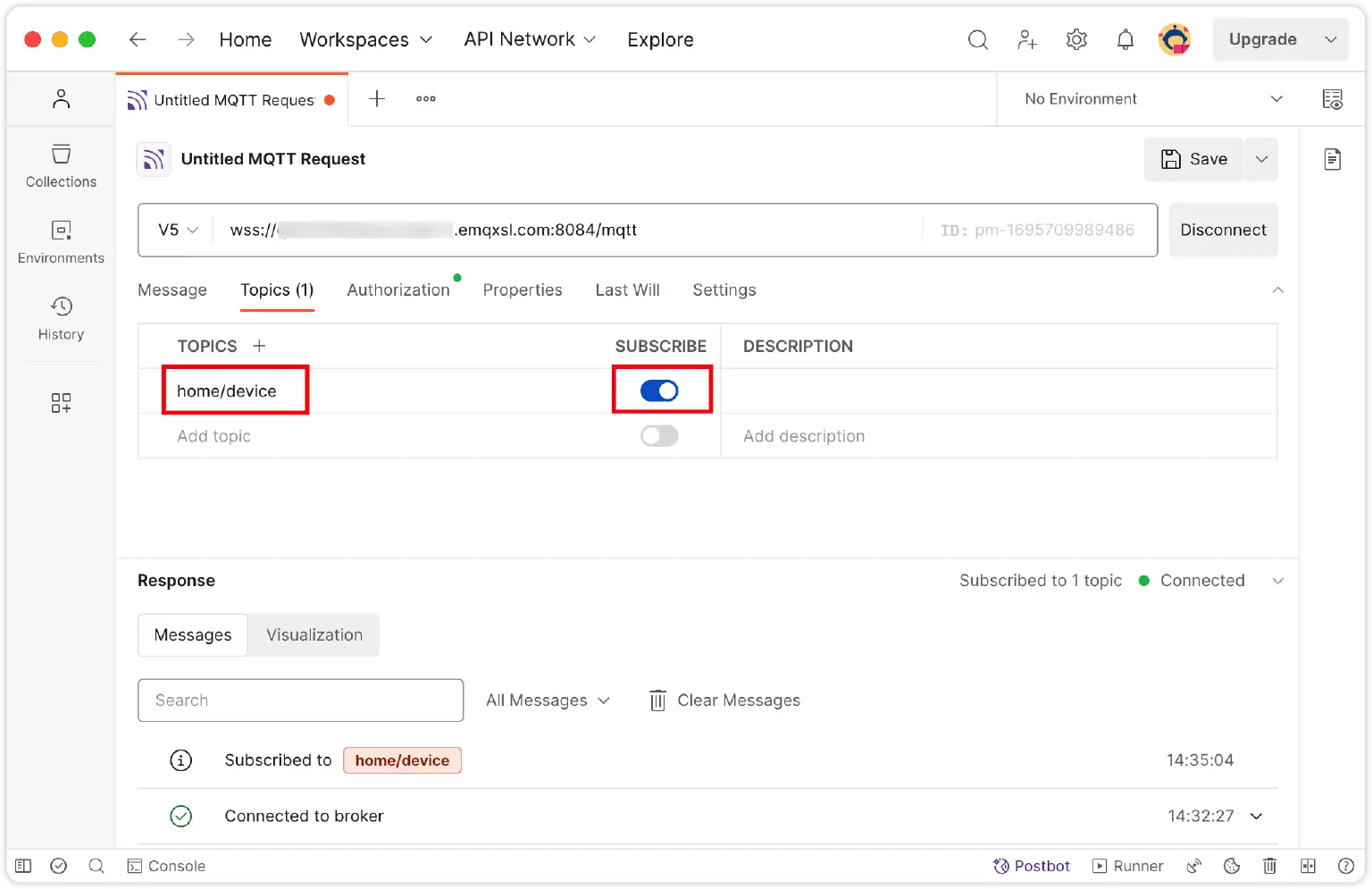
Task: Enable subscription on the Add topic row
Action: coord(659,436)
